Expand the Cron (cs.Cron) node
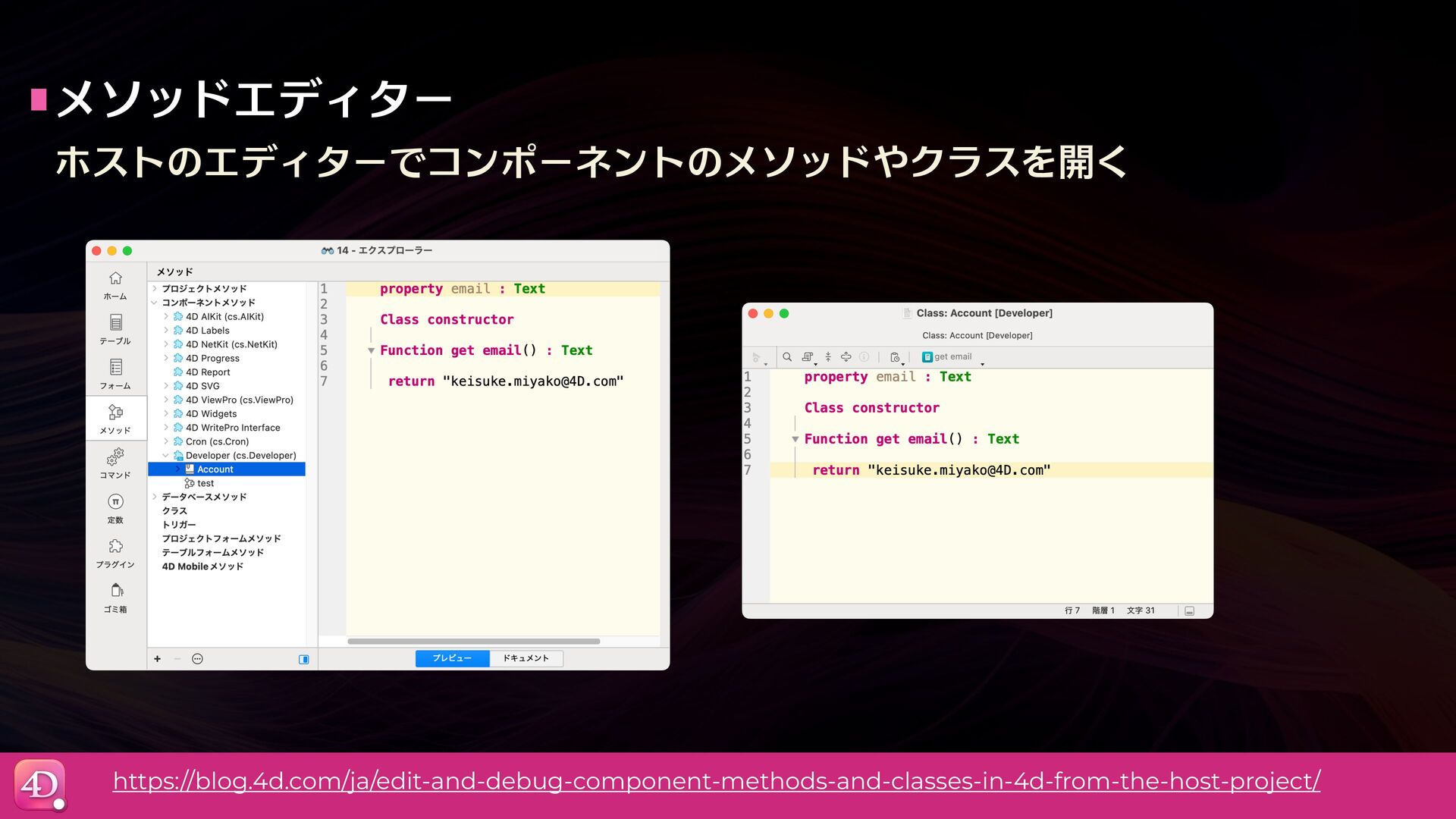 [166, 442]
